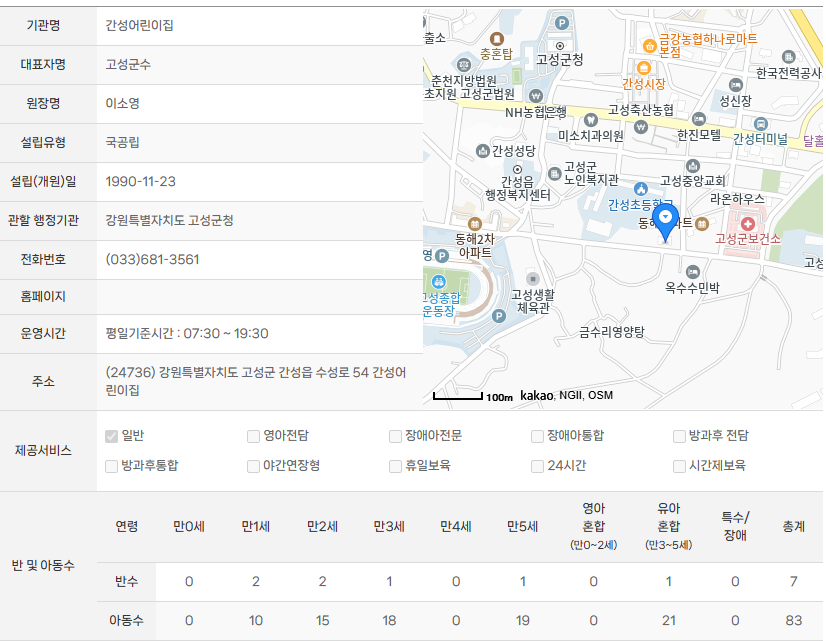Click the 강원특별자치도 고성군청 value
The width and height of the screenshot is (826, 641).
[170, 220]
